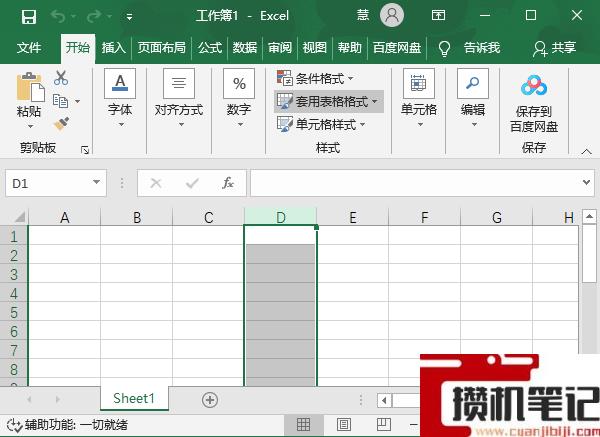
Task: Switch to Page Layout view icon
Action: coord(344,424)
